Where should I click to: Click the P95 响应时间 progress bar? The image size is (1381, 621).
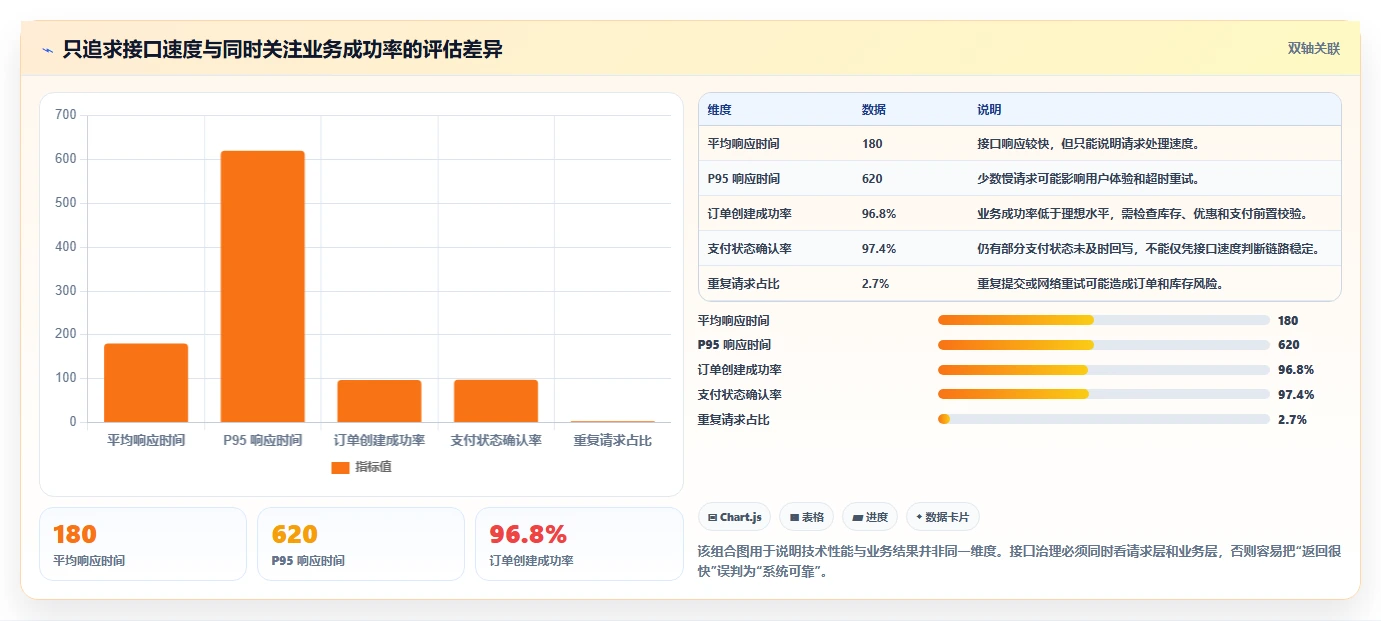pyautogui.click(x=1103, y=345)
